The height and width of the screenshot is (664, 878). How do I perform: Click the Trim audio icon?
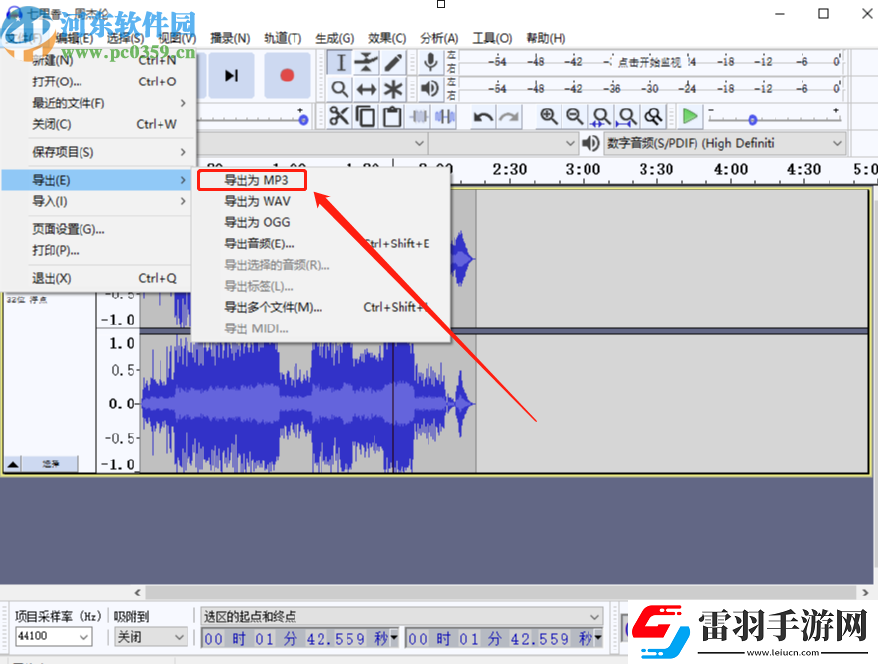pos(419,116)
